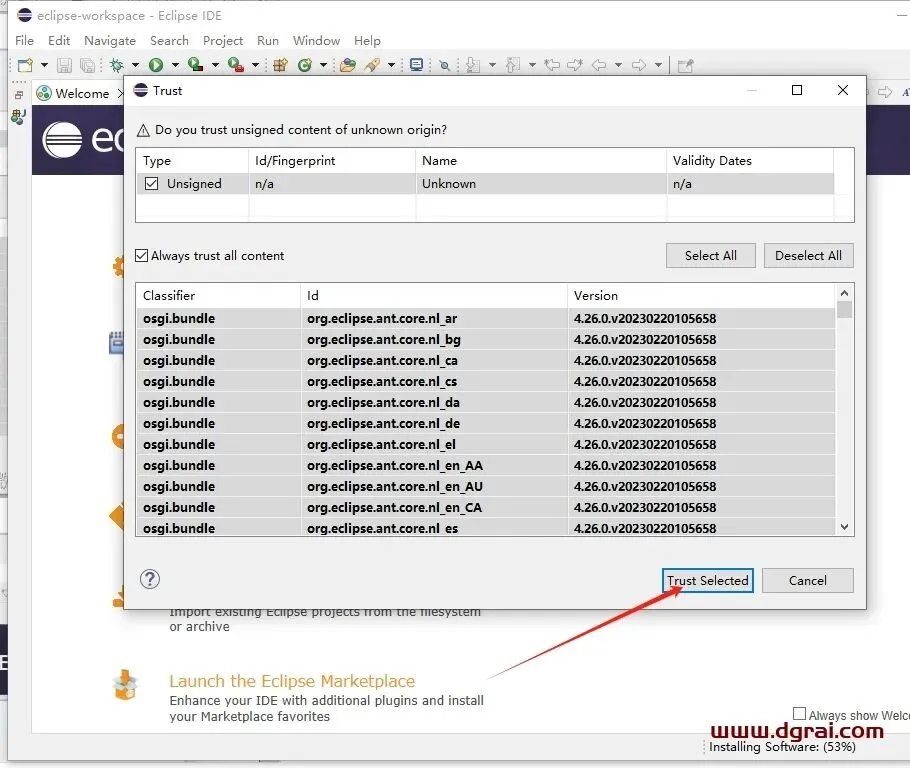Screen dimensions: 910x768
Task: Open the Forward history dropdown arrow
Action: [658, 65]
